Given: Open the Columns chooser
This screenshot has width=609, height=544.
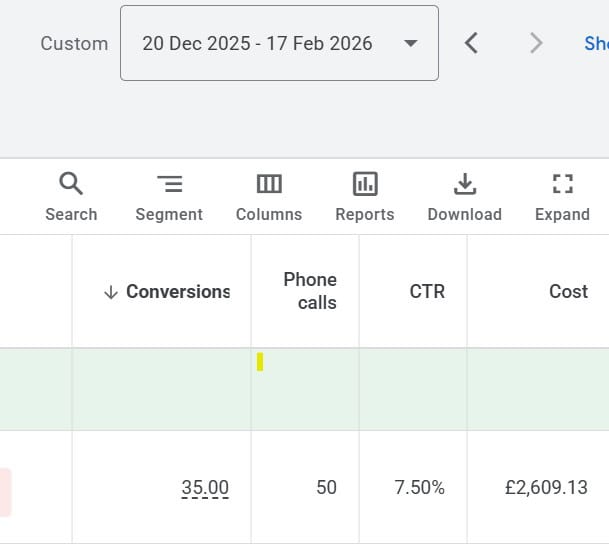Looking at the screenshot, I should coord(269,197).
